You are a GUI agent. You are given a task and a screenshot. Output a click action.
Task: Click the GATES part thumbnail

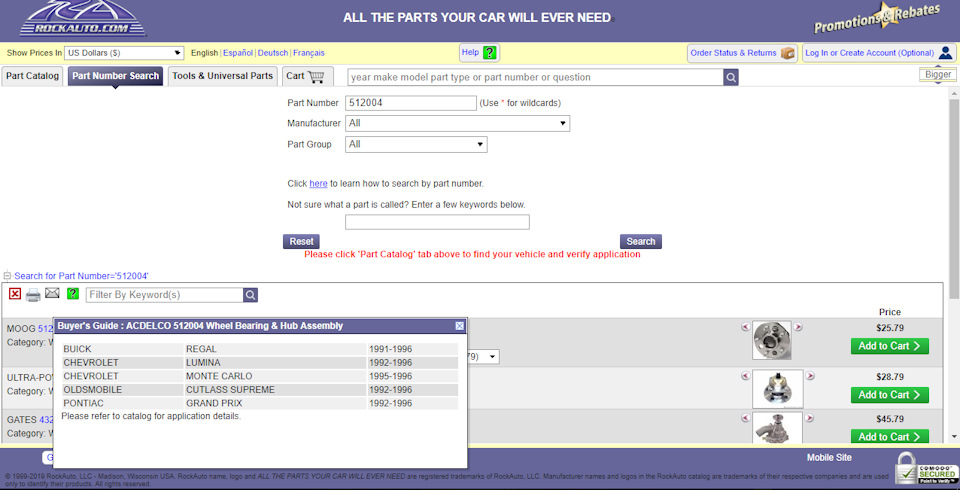coord(778,427)
